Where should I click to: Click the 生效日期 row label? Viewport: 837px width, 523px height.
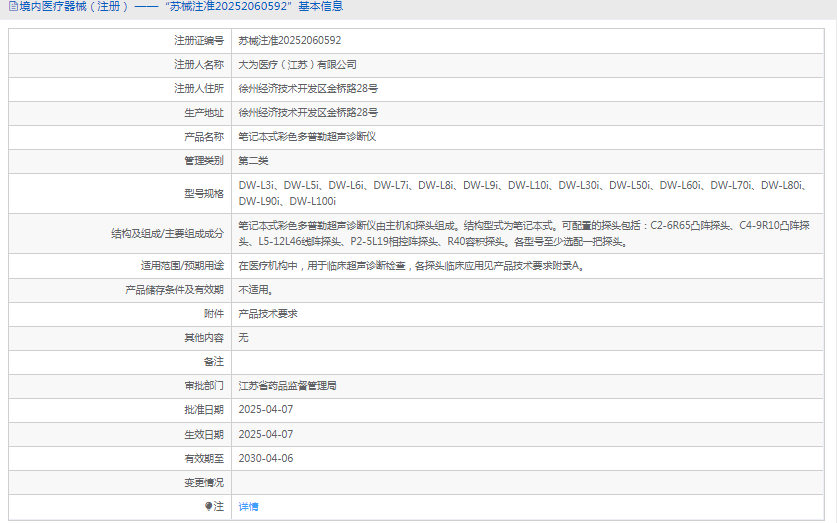pyautogui.click(x=204, y=434)
